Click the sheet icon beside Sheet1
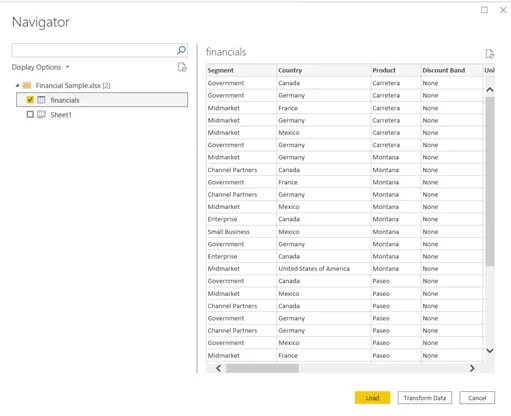The image size is (511, 416). point(41,115)
